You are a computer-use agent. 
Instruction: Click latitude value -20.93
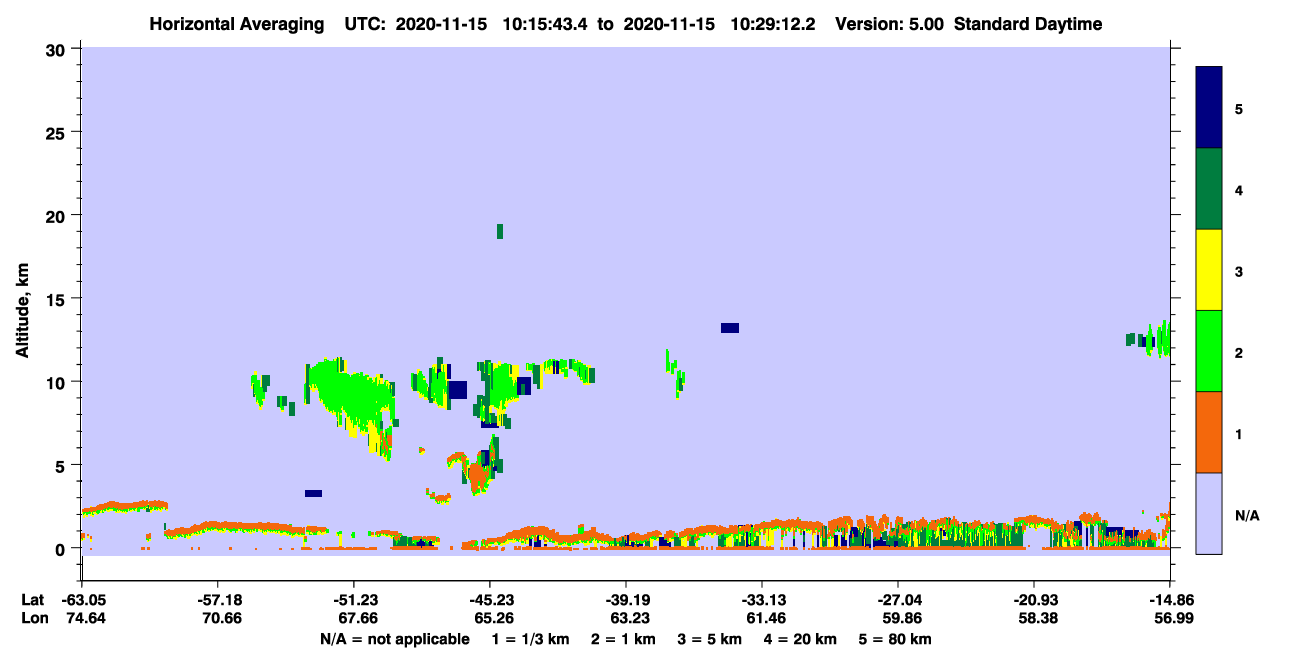tap(1034, 600)
